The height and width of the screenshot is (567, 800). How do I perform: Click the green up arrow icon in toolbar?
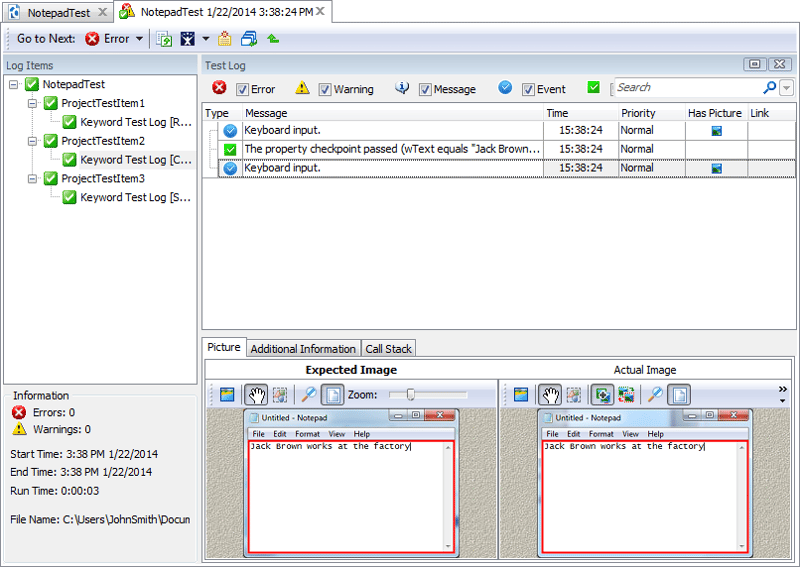click(x=273, y=39)
